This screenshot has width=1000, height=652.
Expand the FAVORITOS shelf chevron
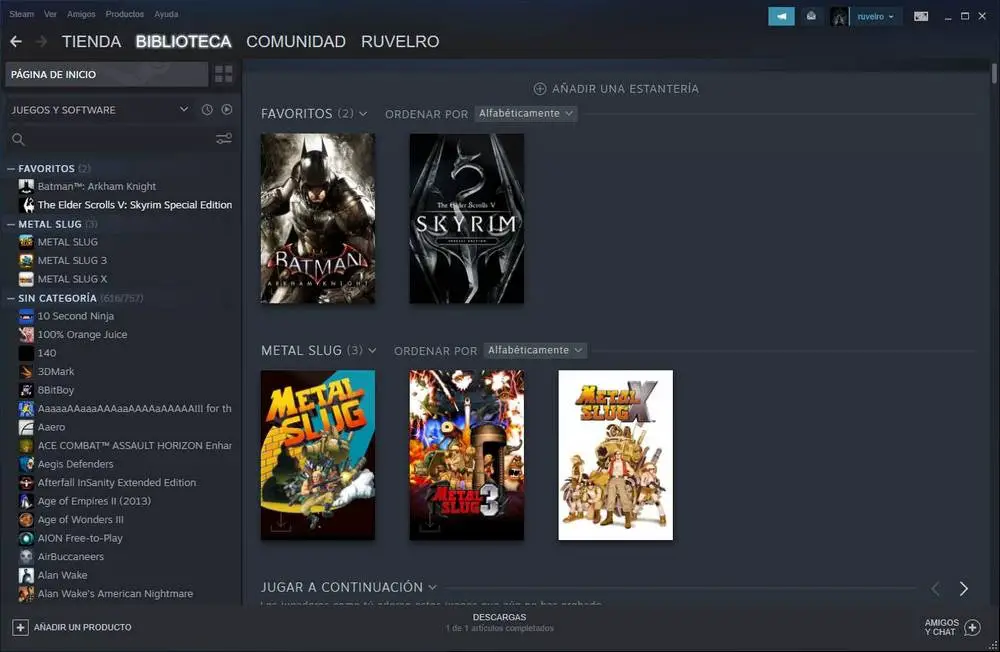363,114
